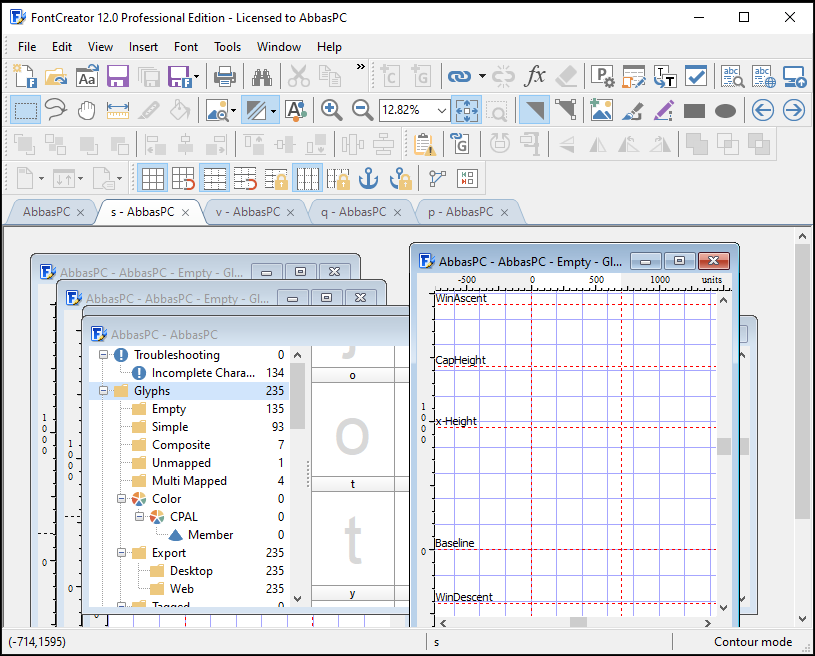Click the anchor icon in toolbar

(x=369, y=178)
